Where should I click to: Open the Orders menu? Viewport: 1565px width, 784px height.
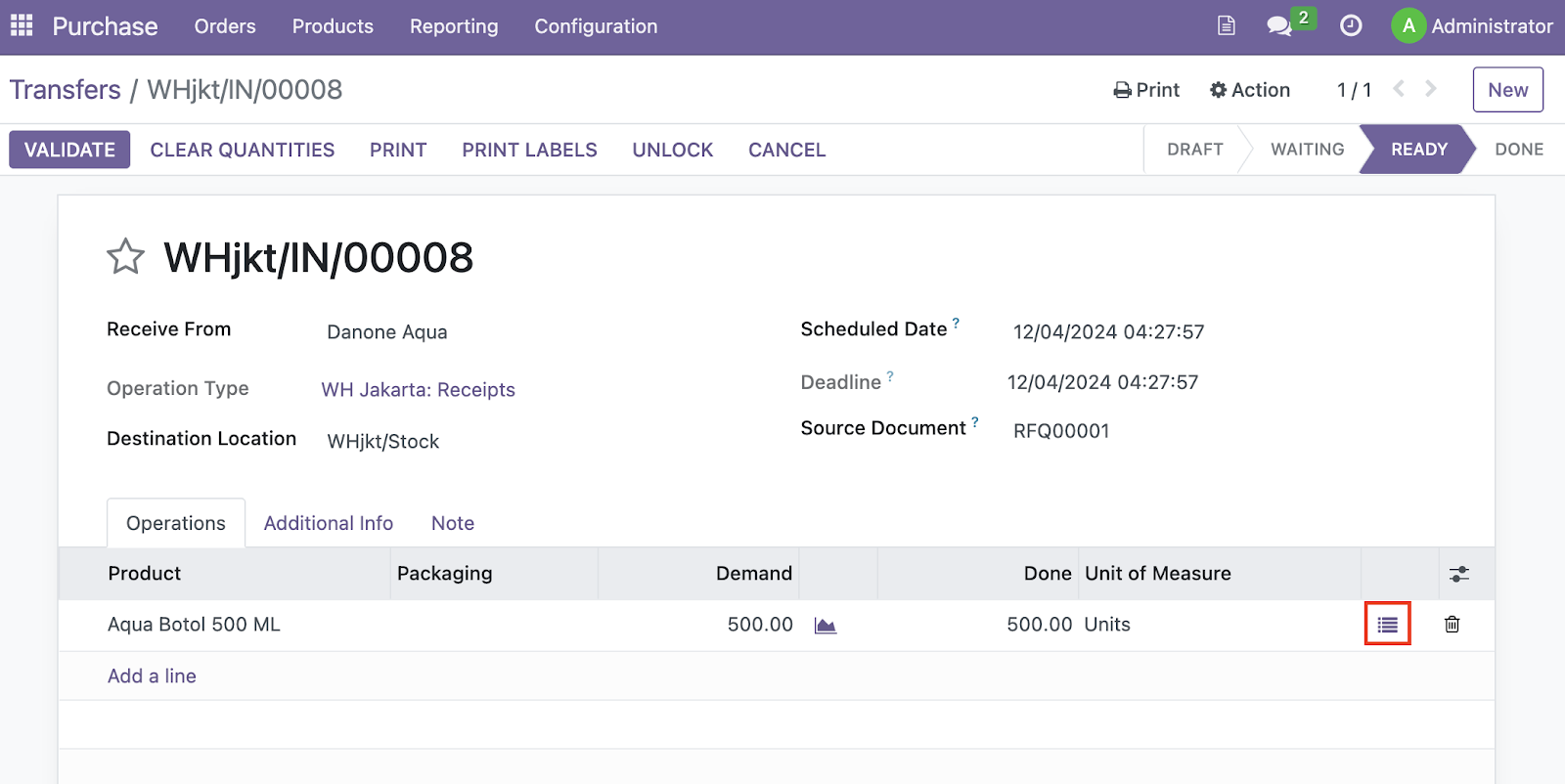coord(225,26)
